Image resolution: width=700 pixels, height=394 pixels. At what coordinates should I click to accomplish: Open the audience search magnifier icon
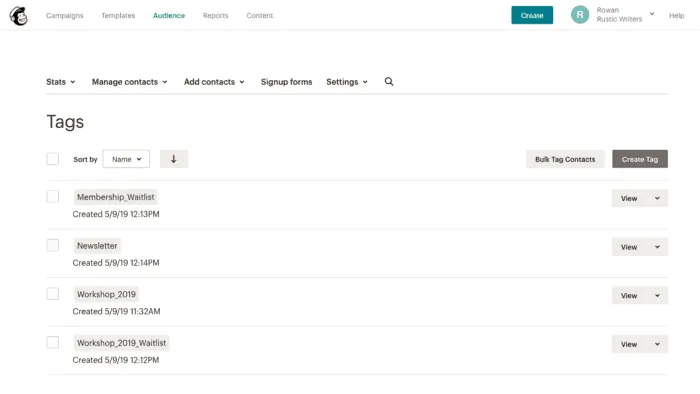(389, 82)
